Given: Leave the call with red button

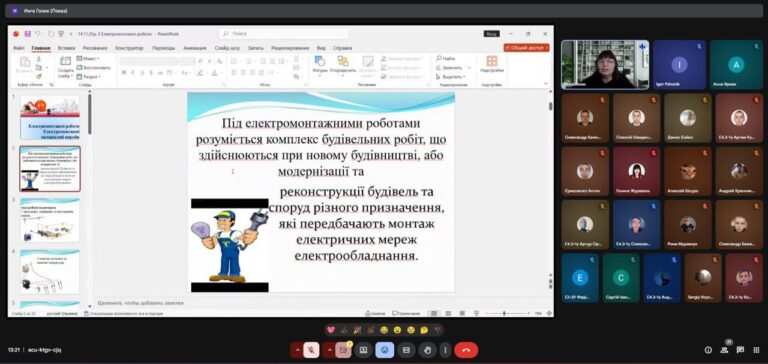Looking at the screenshot, I should point(466,350).
